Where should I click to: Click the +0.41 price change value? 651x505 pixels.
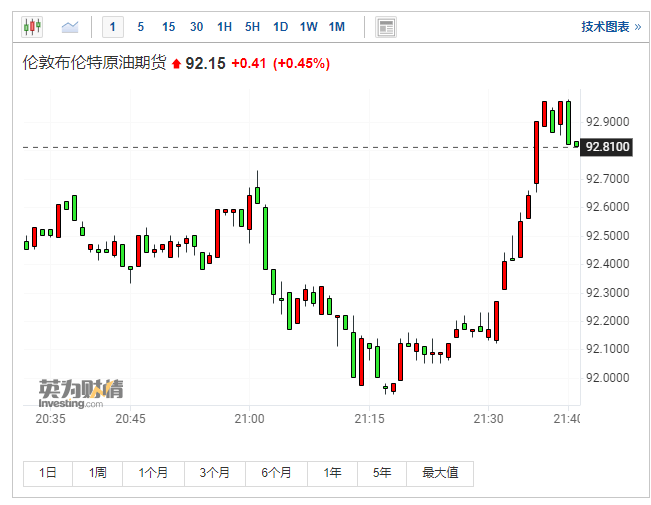point(248,64)
